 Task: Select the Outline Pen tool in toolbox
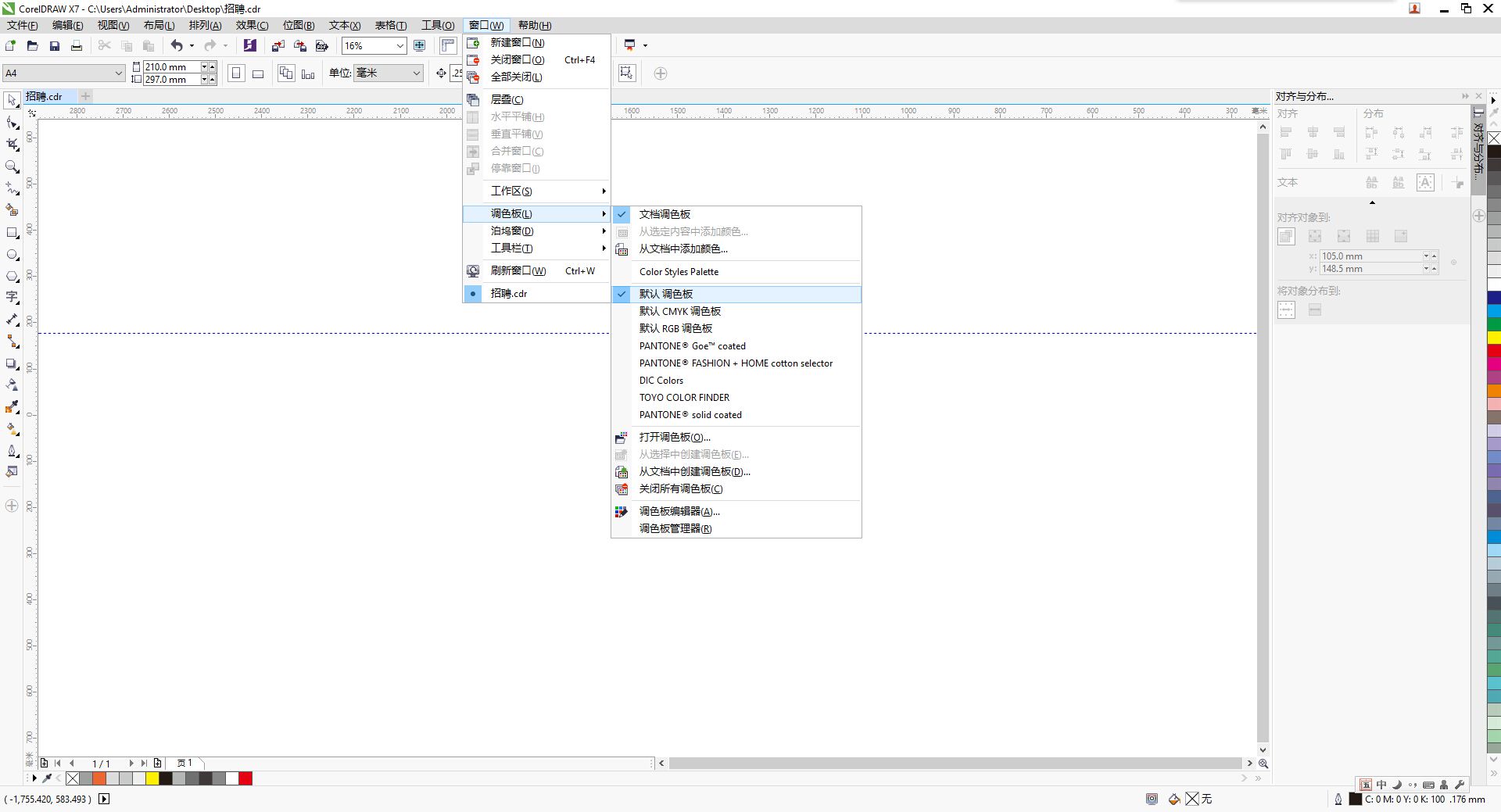pyautogui.click(x=12, y=451)
